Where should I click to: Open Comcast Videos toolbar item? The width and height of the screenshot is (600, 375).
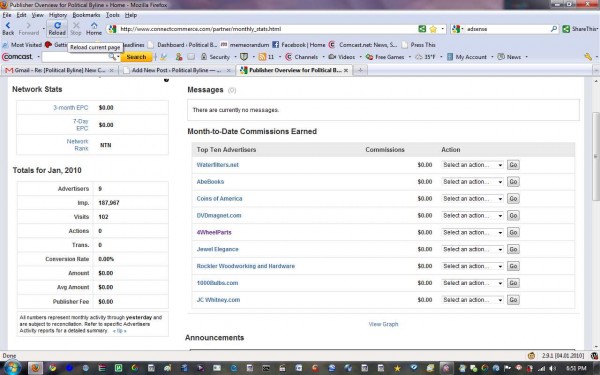[342, 57]
